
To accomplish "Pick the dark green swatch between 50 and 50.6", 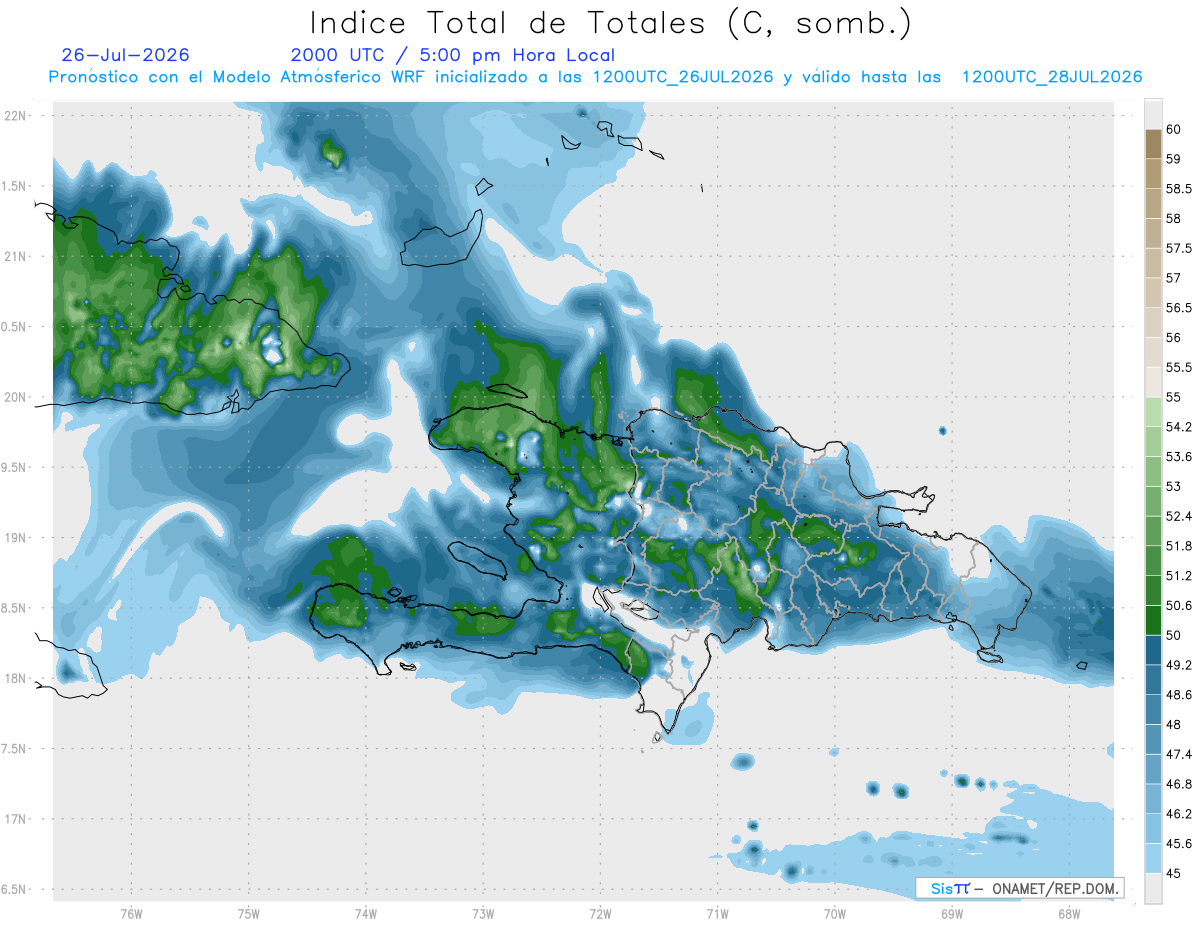I will [x=1153, y=620].
